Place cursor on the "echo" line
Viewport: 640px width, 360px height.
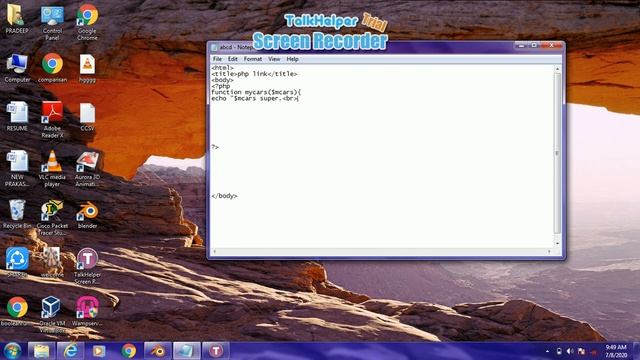coord(255,98)
